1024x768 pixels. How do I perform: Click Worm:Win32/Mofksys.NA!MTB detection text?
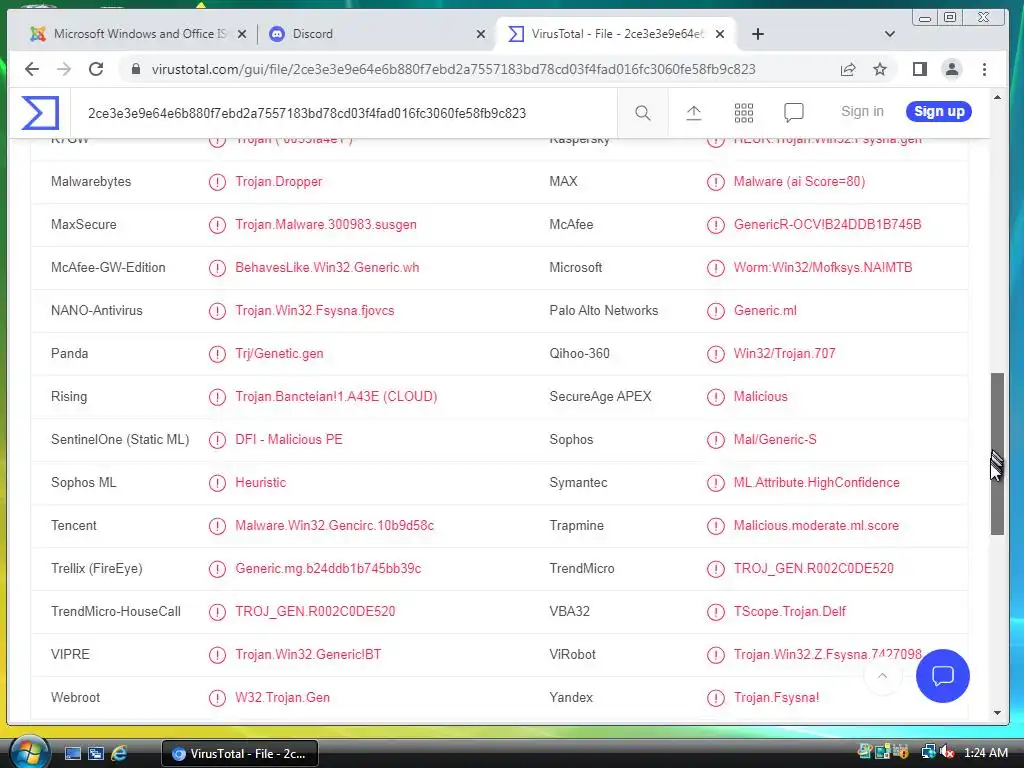[x=823, y=268]
